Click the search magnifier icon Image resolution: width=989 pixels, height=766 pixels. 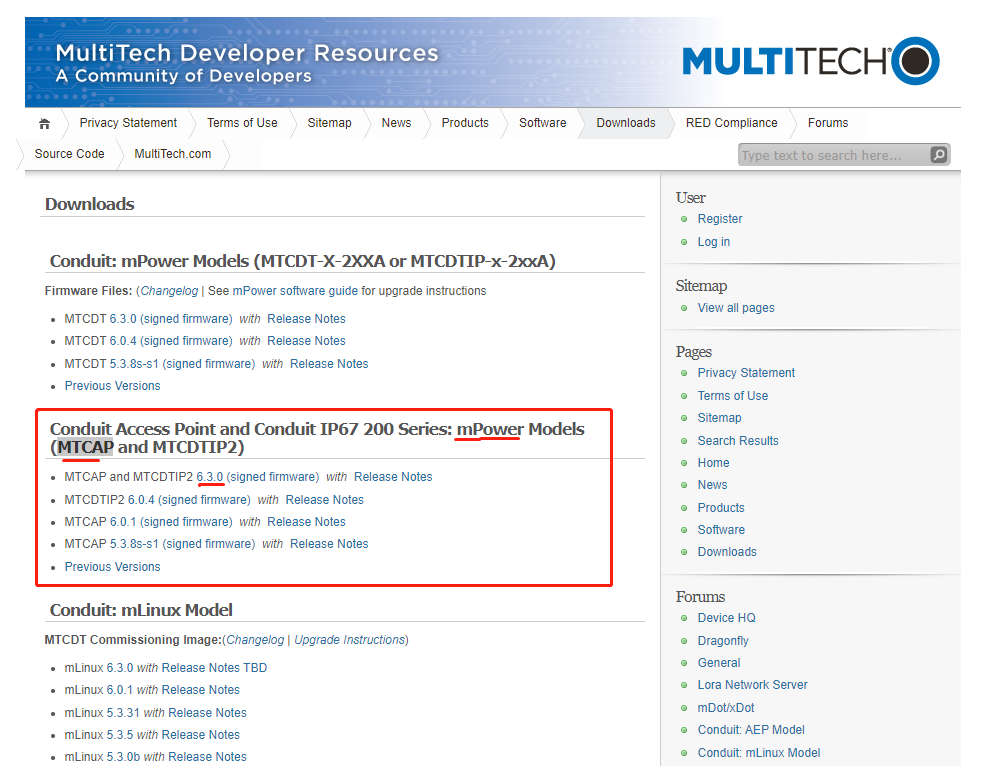coord(939,155)
